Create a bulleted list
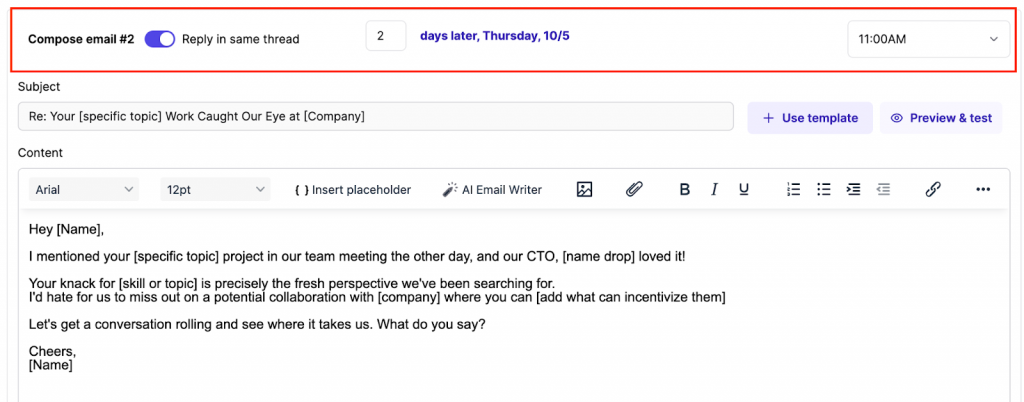The height and width of the screenshot is (402, 1024). [824, 189]
